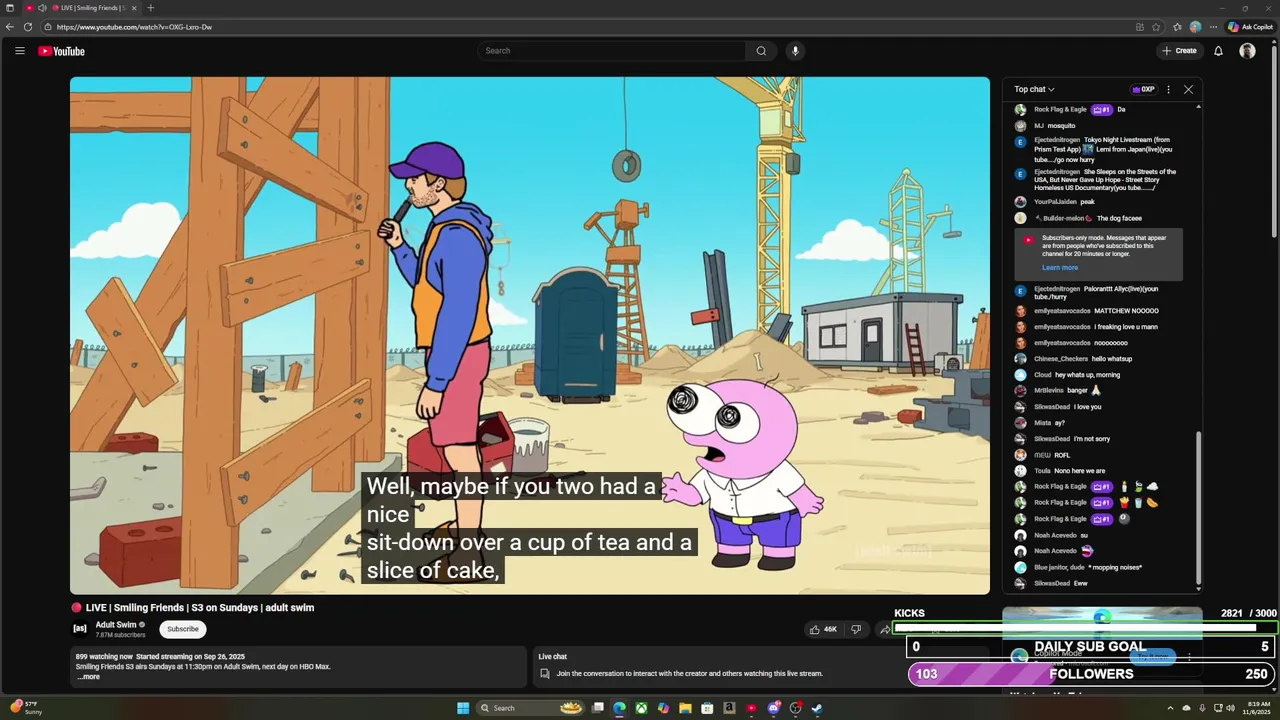1280x720 pixels.
Task: Add page to favorites star icon
Action: click(x=1156, y=27)
